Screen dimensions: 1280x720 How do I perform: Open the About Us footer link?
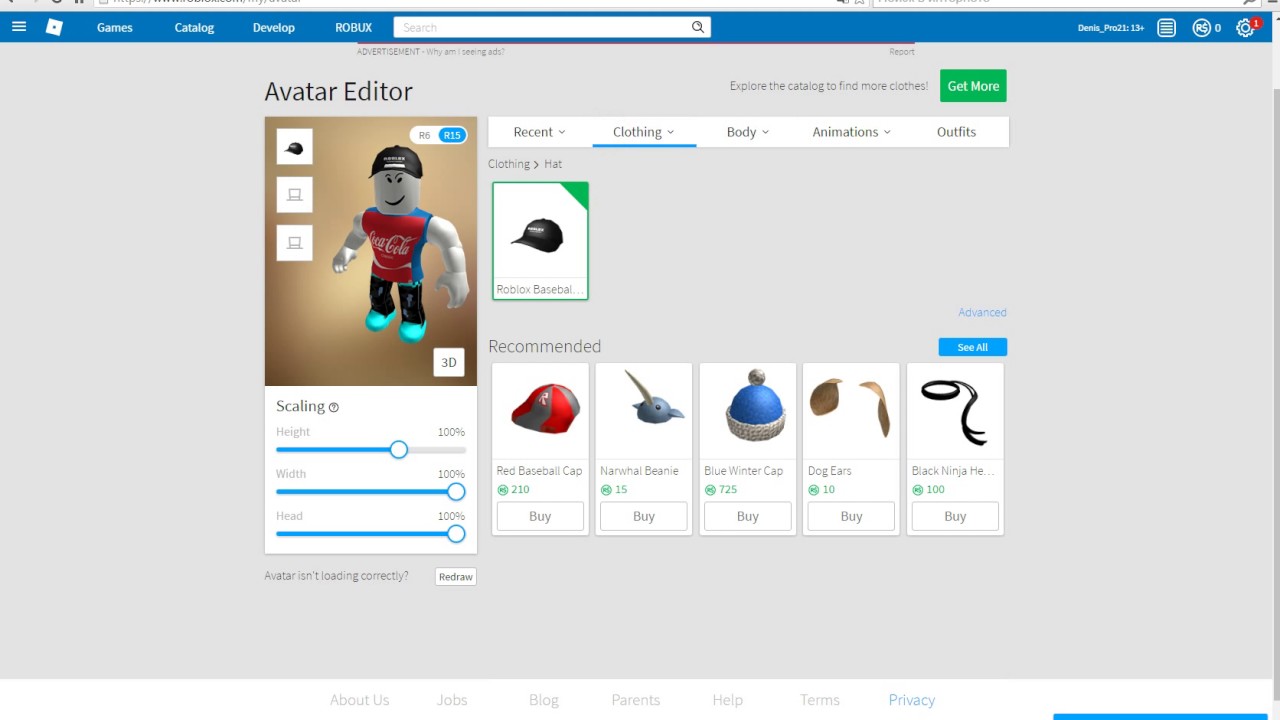pos(360,700)
